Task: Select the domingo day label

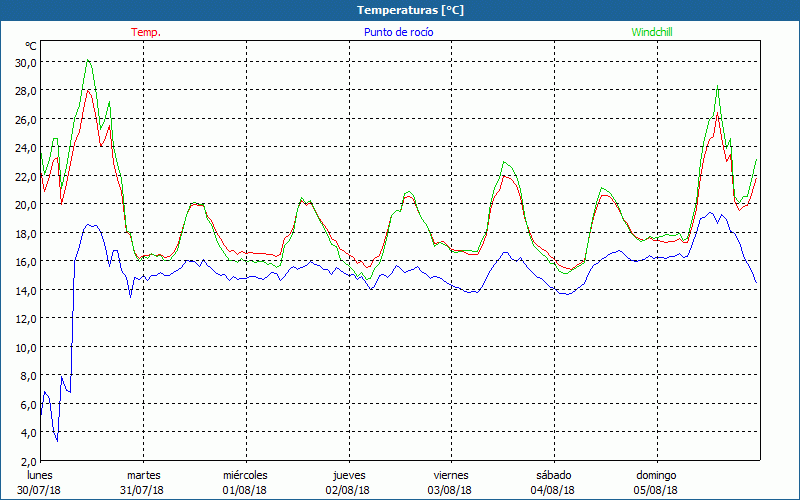Action: 656,475
